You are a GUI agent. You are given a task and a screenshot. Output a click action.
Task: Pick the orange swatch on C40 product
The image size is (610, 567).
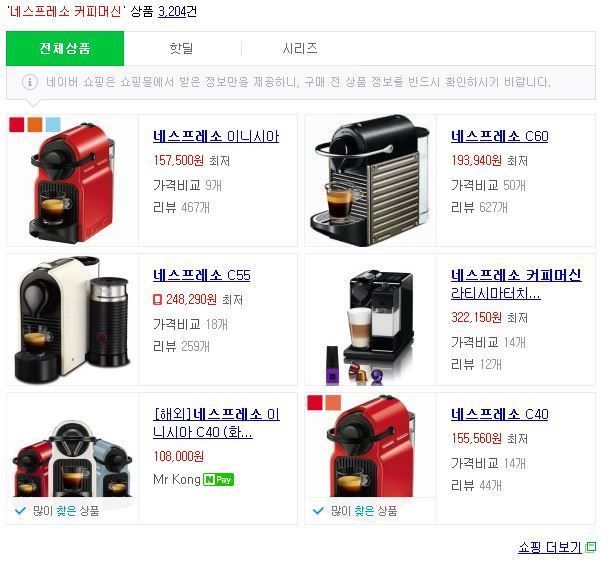pos(333,403)
